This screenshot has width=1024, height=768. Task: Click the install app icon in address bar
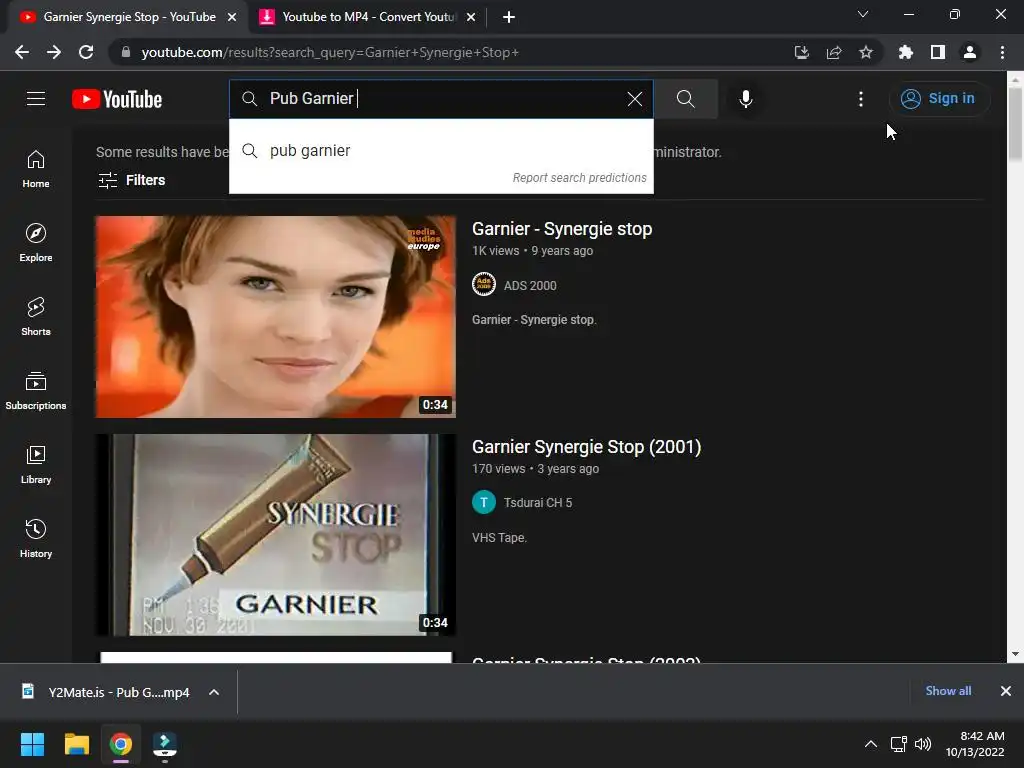[801, 52]
